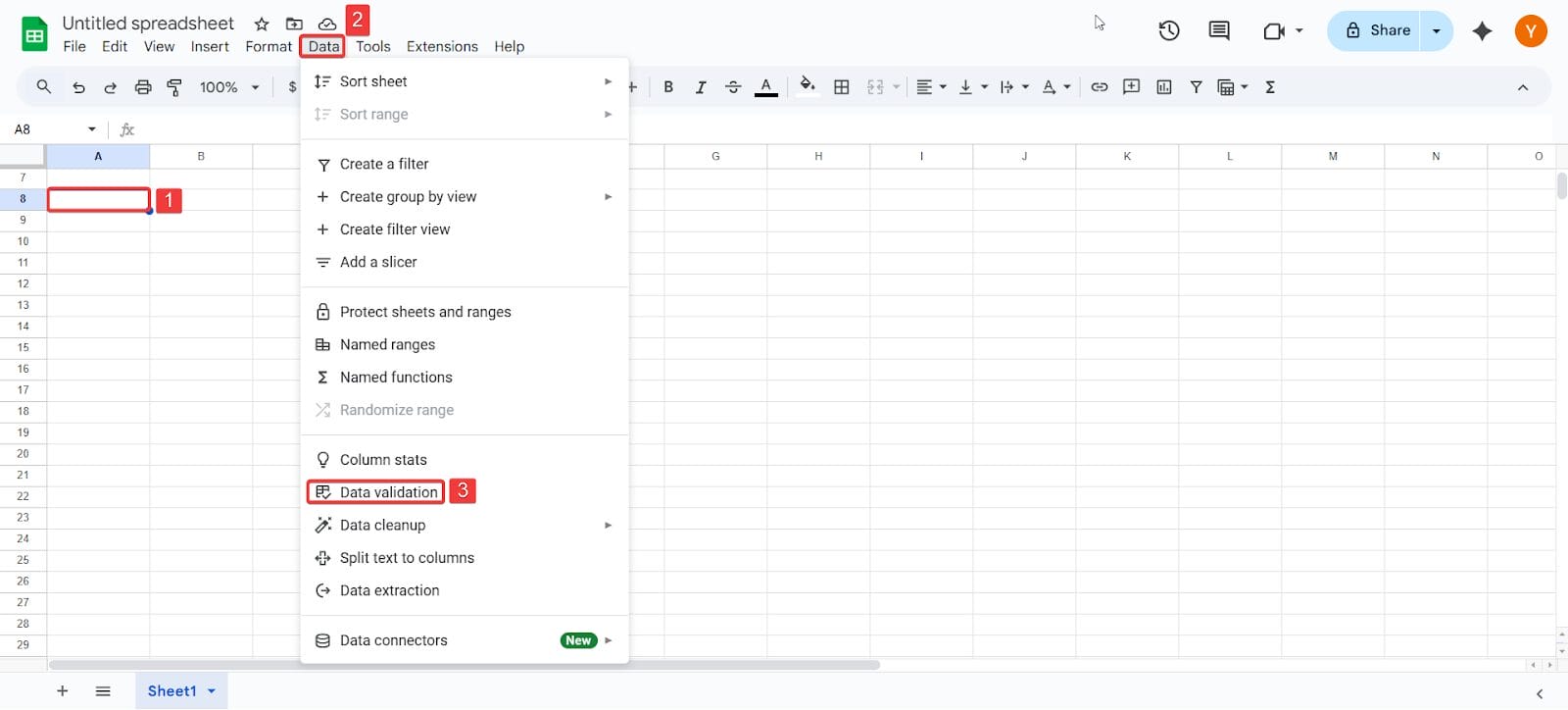Screen dimensions: 1568x710
Task: Choose Sort sheet in Data menu
Action: click(465, 81)
